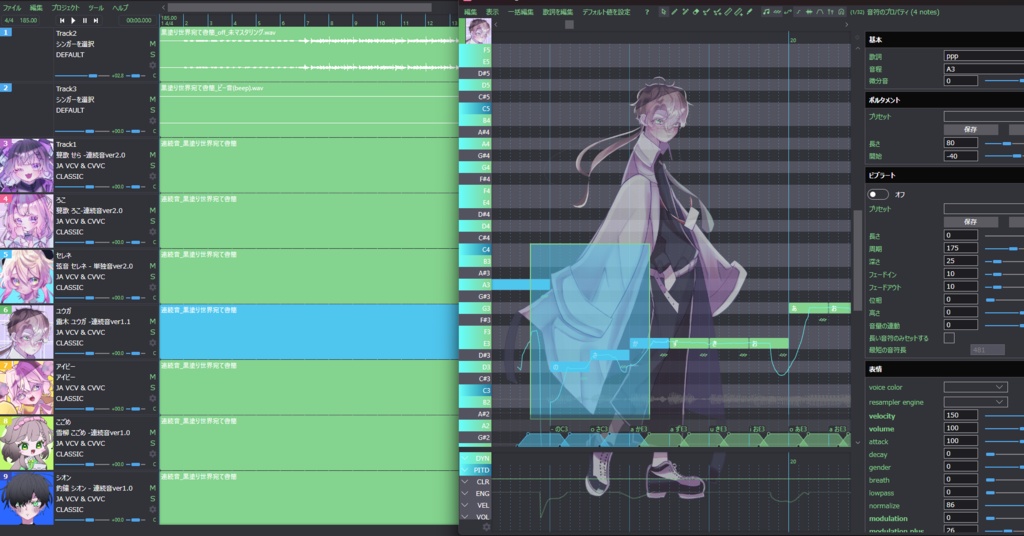Screen dimensions: 1024x536
Task: Toggle waveform display icon
Action: click(x=809, y=12)
